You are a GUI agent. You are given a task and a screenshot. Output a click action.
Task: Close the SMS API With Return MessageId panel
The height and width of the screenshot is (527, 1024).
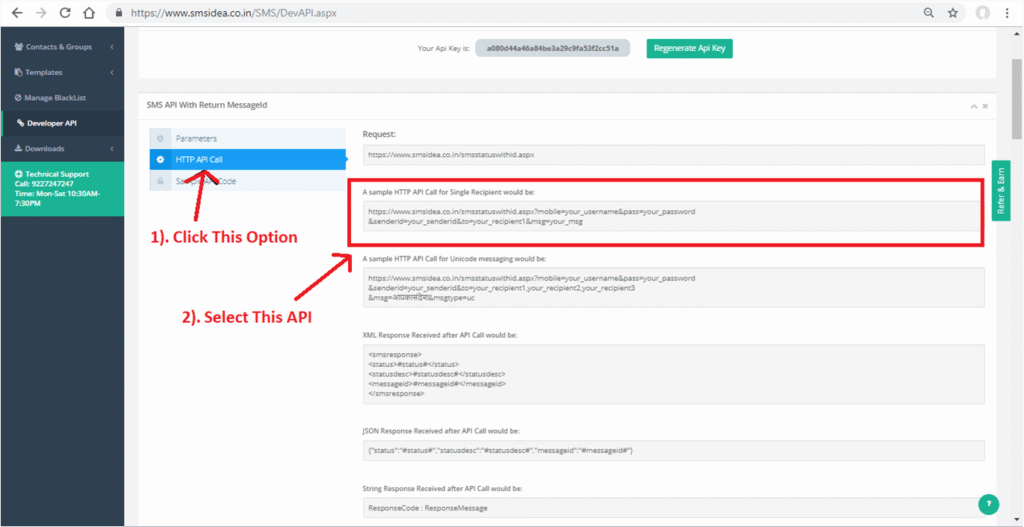pyautogui.click(x=985, y=105)
